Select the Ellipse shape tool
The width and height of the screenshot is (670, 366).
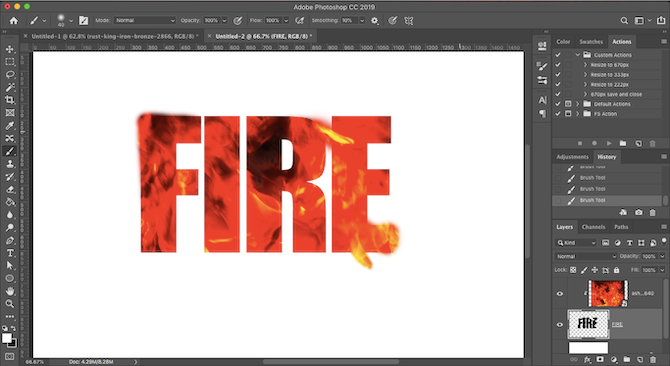(x=10, y=278)
